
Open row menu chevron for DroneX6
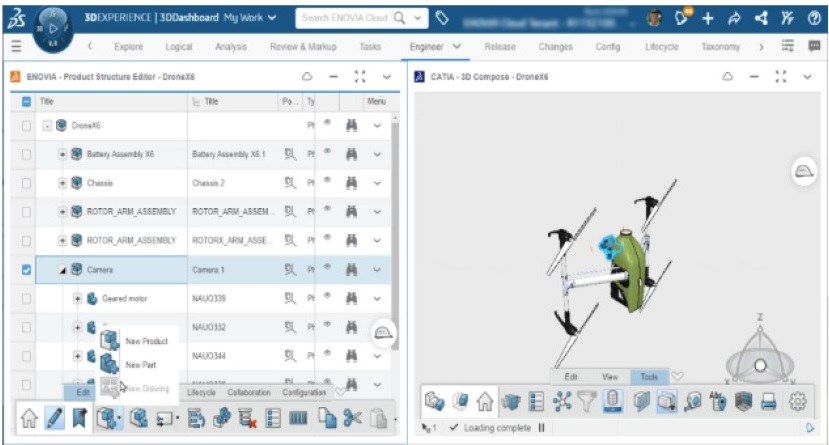pos(377,126)
